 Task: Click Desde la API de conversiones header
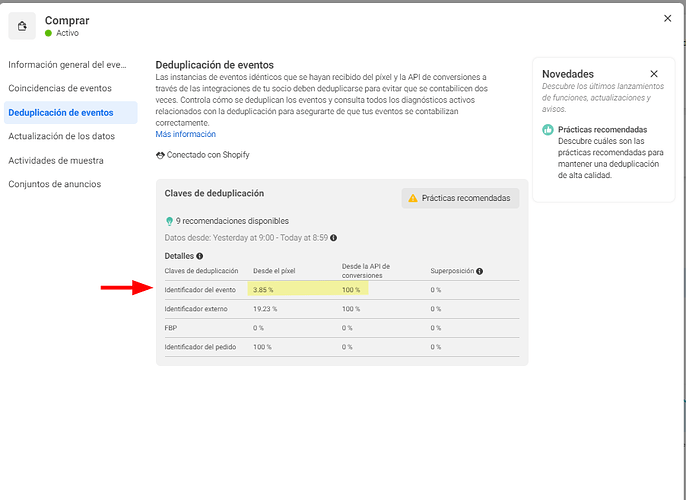(366, 271)
